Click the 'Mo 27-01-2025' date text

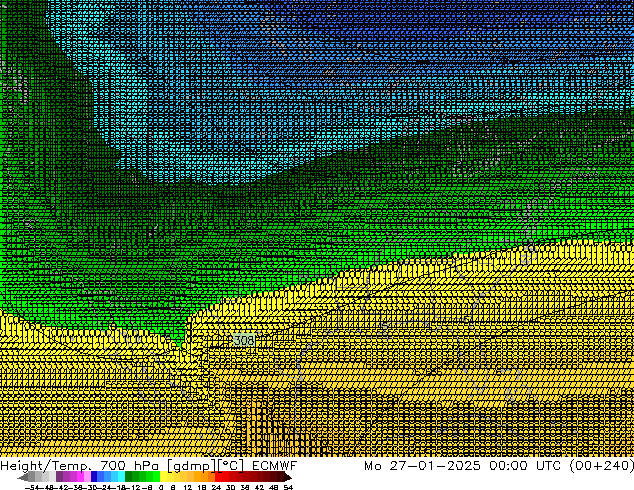pos(422,466)
